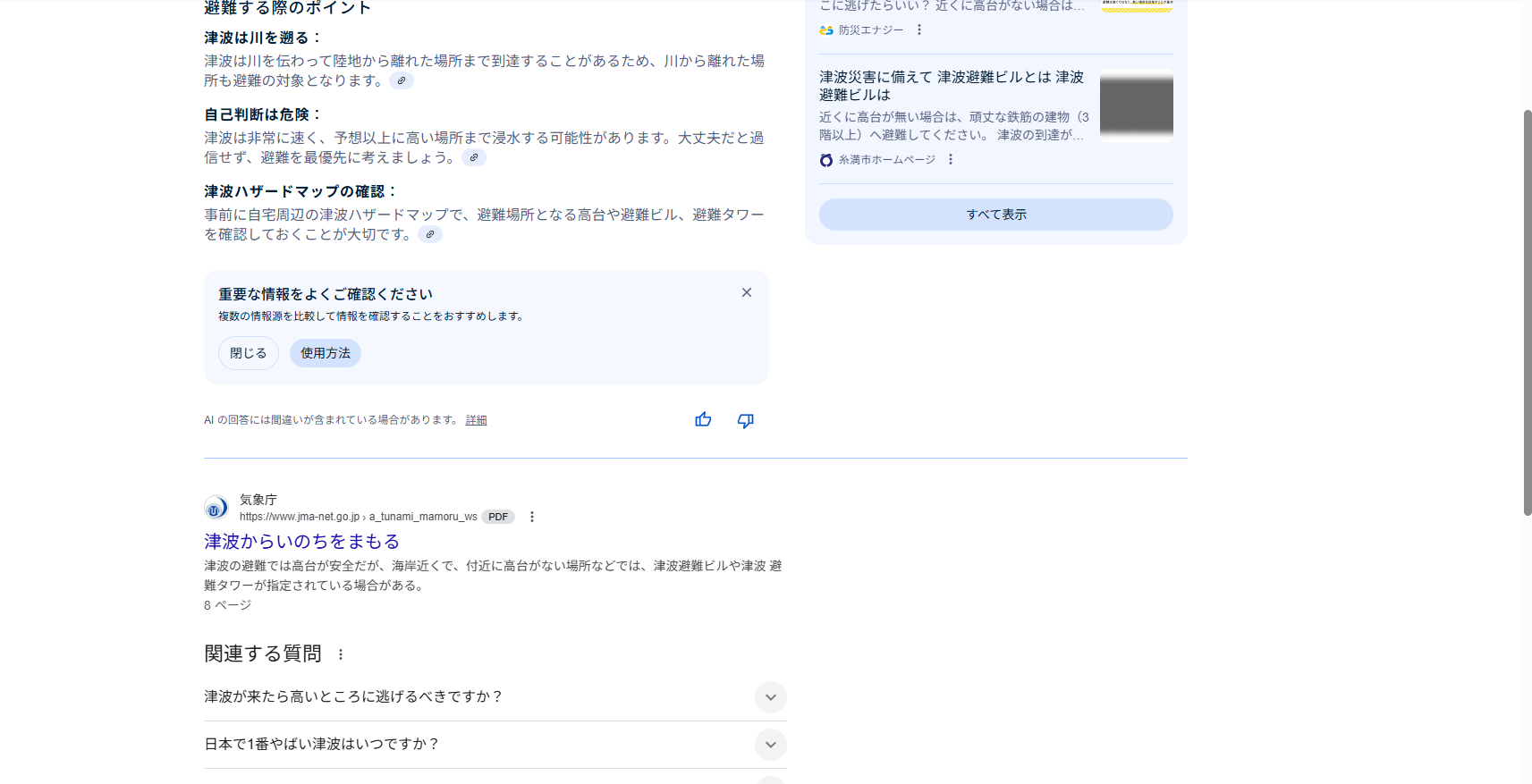Open the 津波からいのちをまもる result link
The width and height of the screenshot is (1532, 784).
point(301,542)
